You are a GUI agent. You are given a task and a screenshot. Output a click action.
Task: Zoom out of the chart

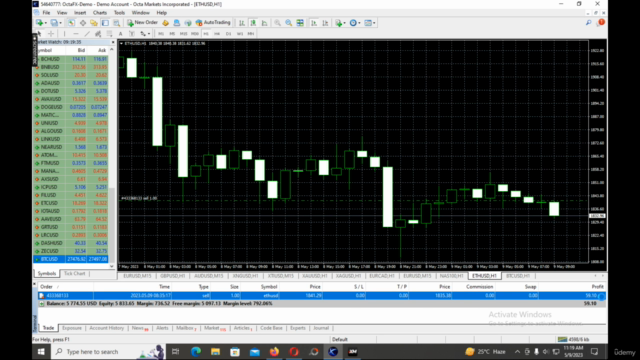[x=289, y=23]
